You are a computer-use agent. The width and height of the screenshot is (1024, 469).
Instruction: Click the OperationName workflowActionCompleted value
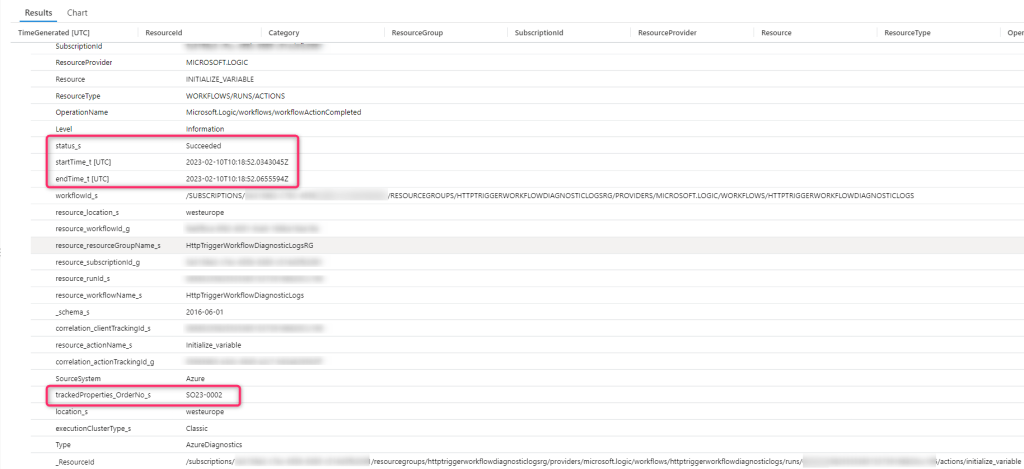click(273, 112)
